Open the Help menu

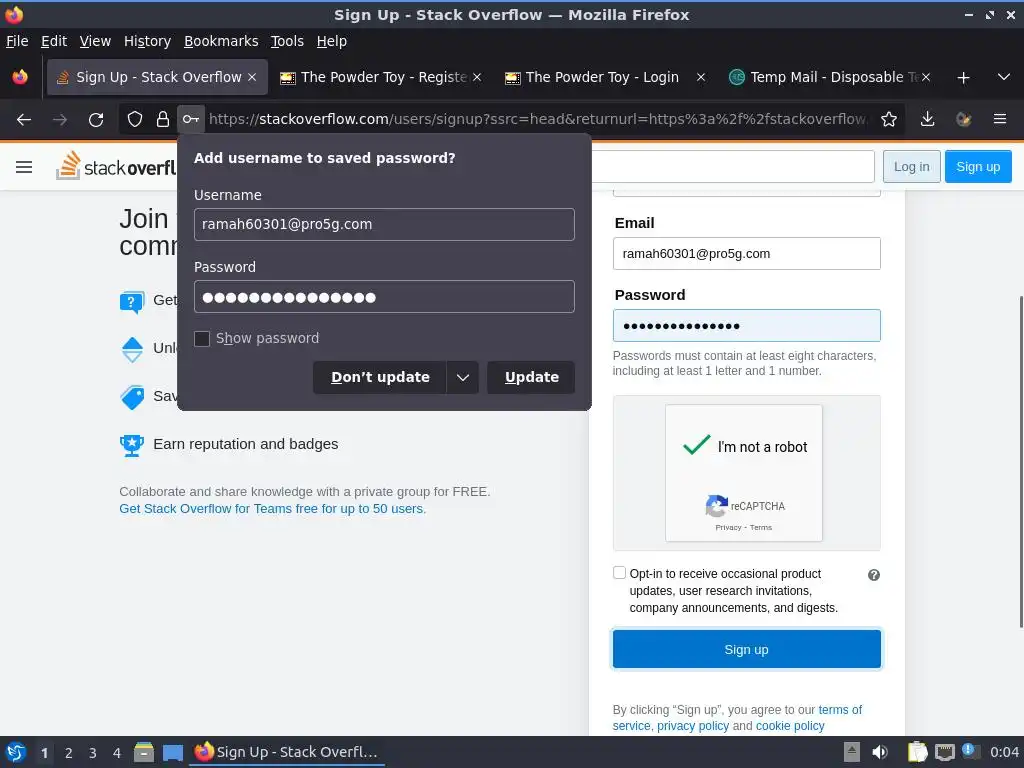(x=331, y=41)
